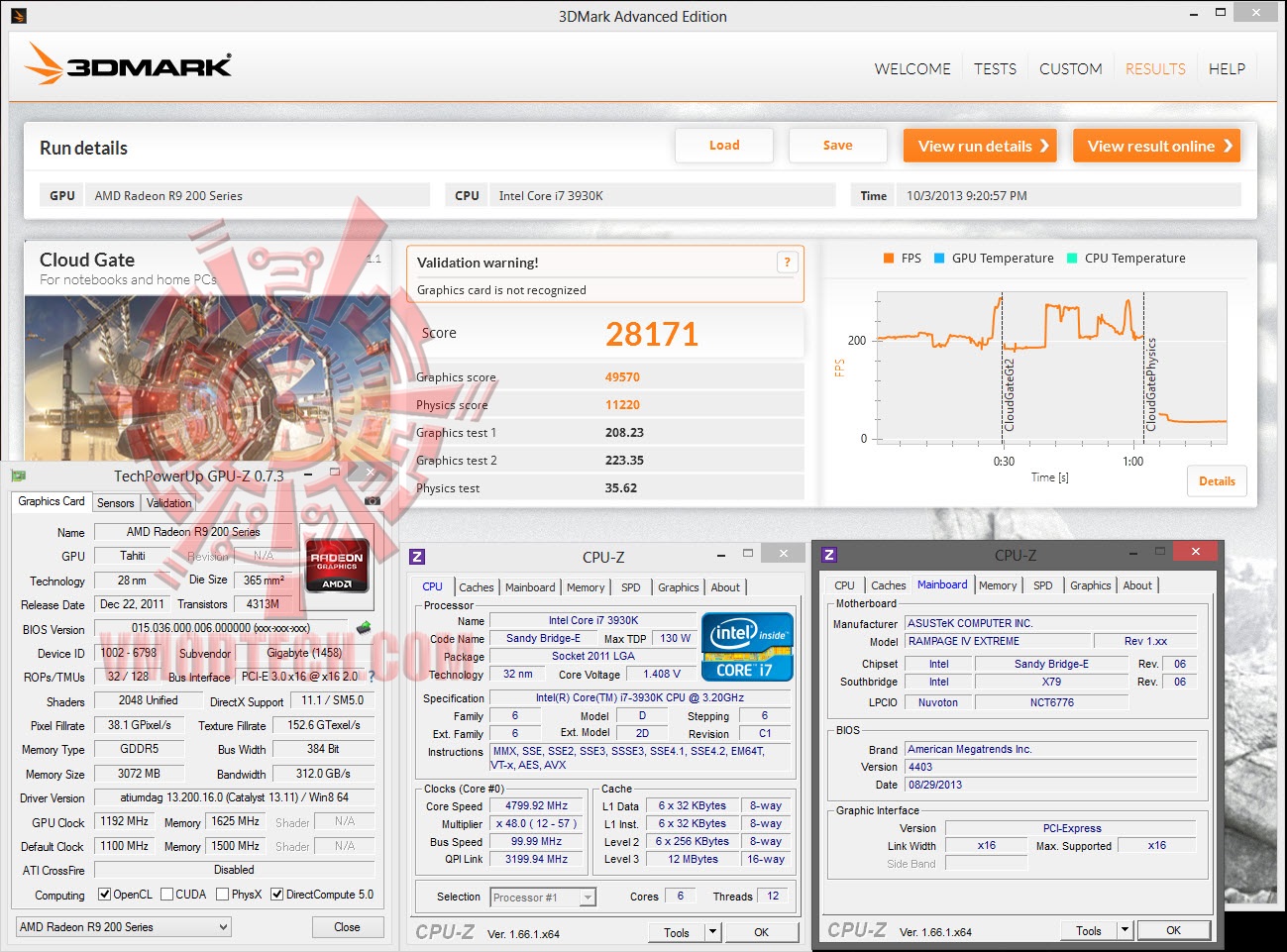Take a GPU-Z screenshot with the camera icon
The width and height of the screenshot is (1287, 952).
click(373, 501)
